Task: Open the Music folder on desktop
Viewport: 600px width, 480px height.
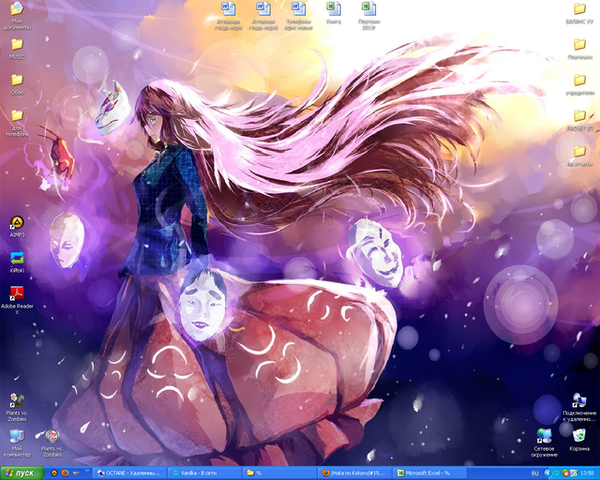Action: pyautogui.click(x=17, y=45)
